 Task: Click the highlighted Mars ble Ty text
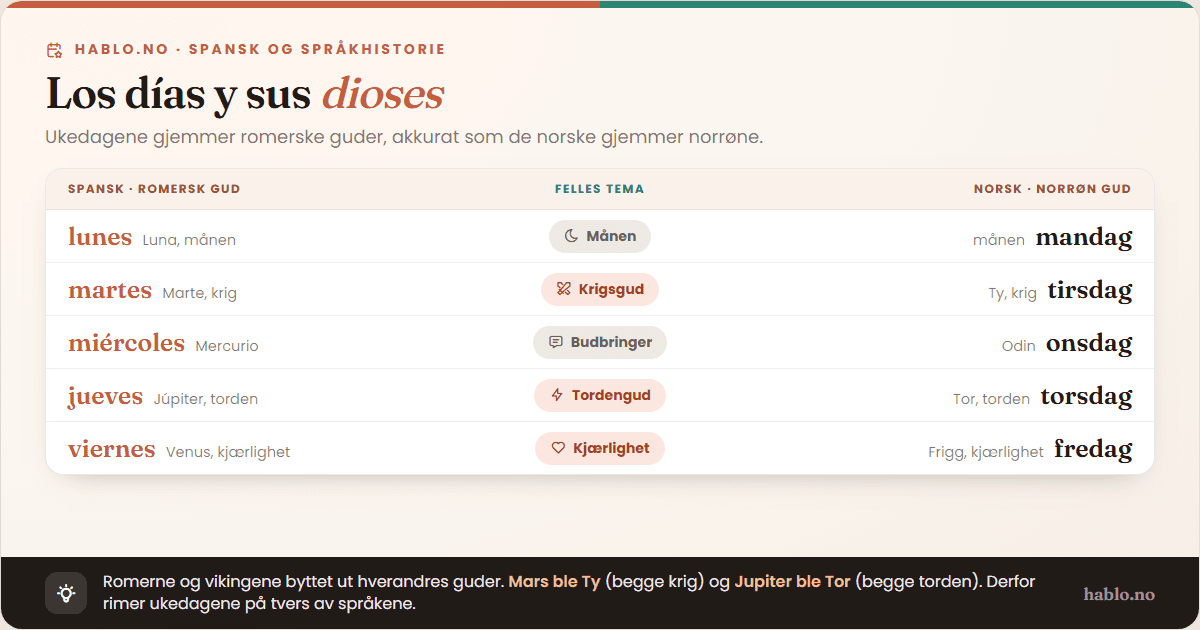coord(554,582)
